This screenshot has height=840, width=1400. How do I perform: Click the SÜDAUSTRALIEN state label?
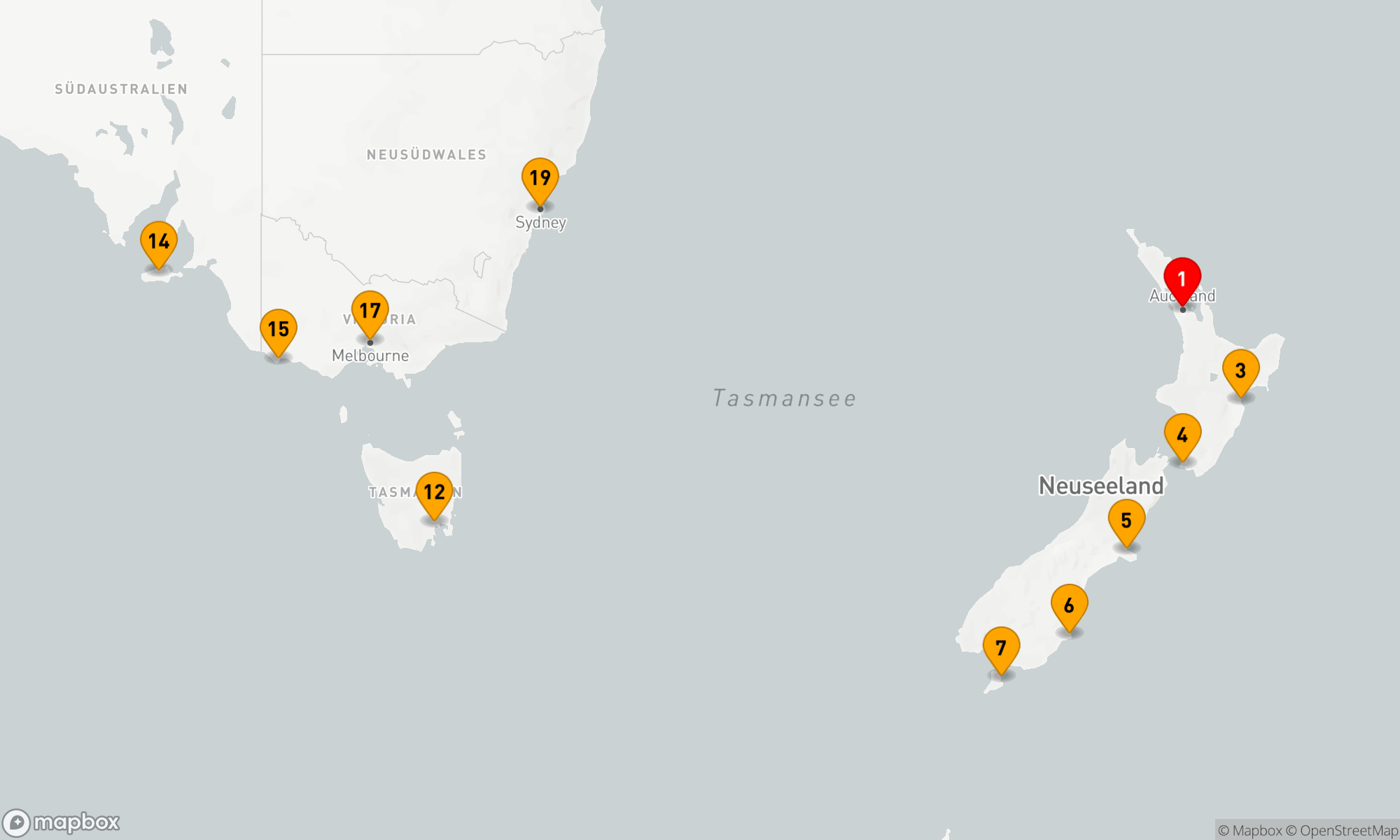point(121,89)
